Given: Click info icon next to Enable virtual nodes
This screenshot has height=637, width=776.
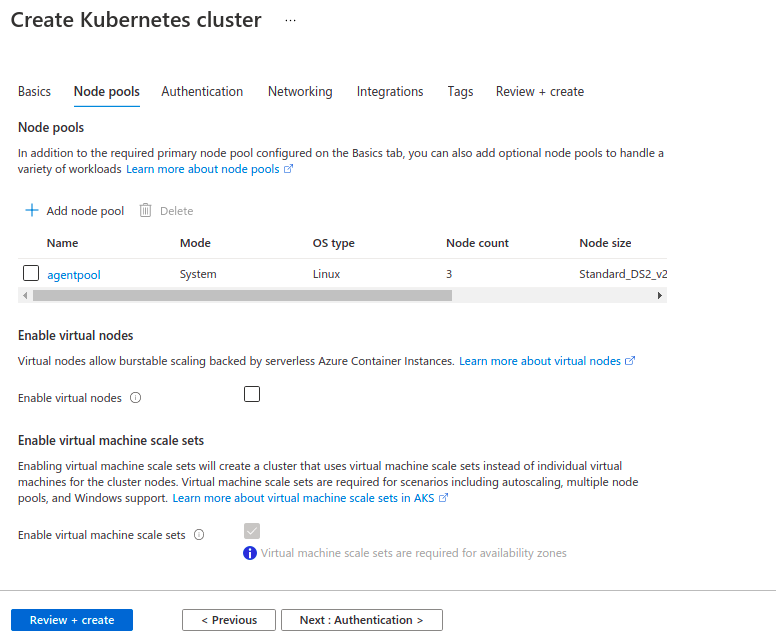Looking at the screenshot, I should click(136, 398).
